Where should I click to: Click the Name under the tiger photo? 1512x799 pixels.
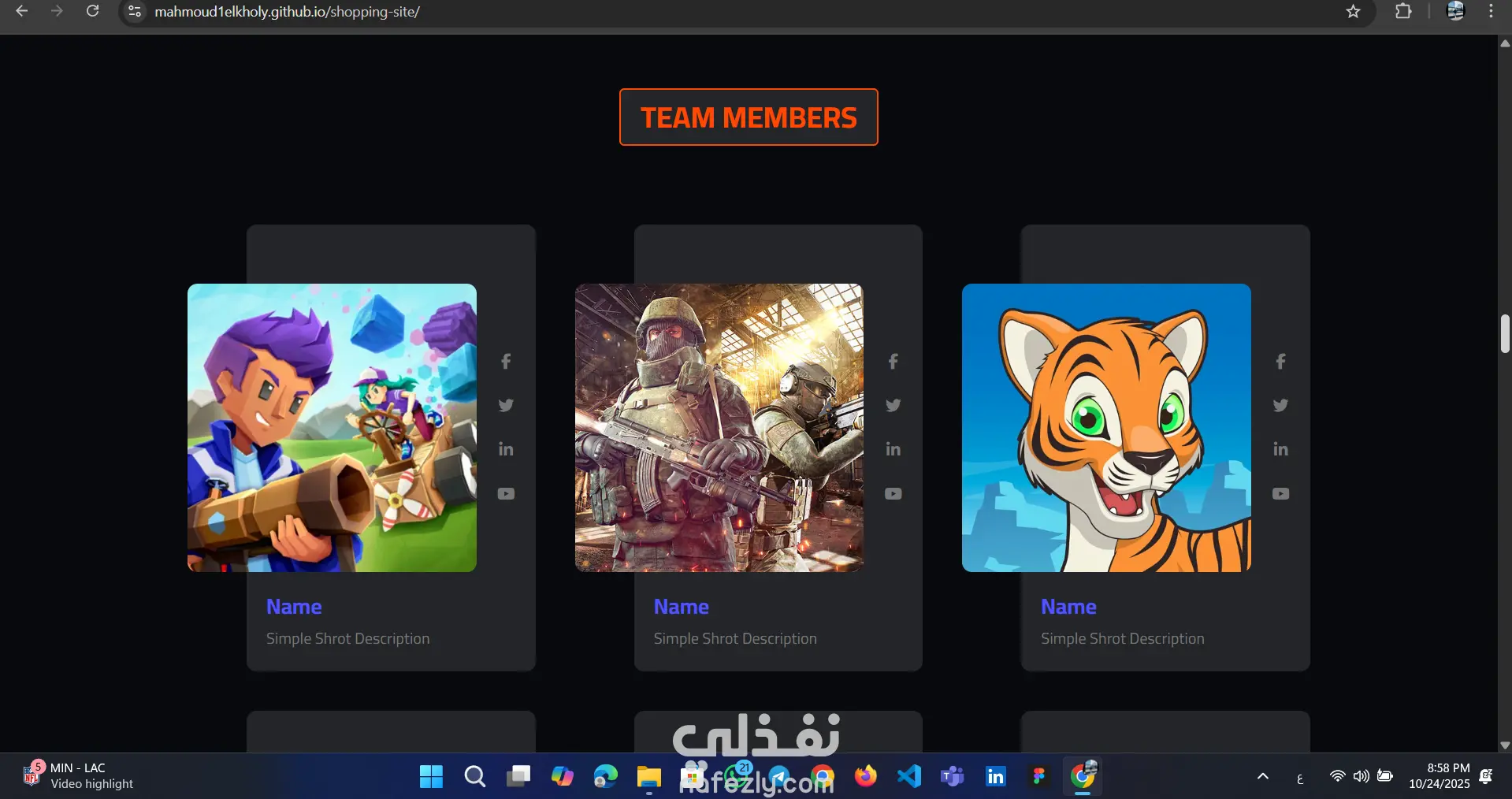tap(1068, 607)
